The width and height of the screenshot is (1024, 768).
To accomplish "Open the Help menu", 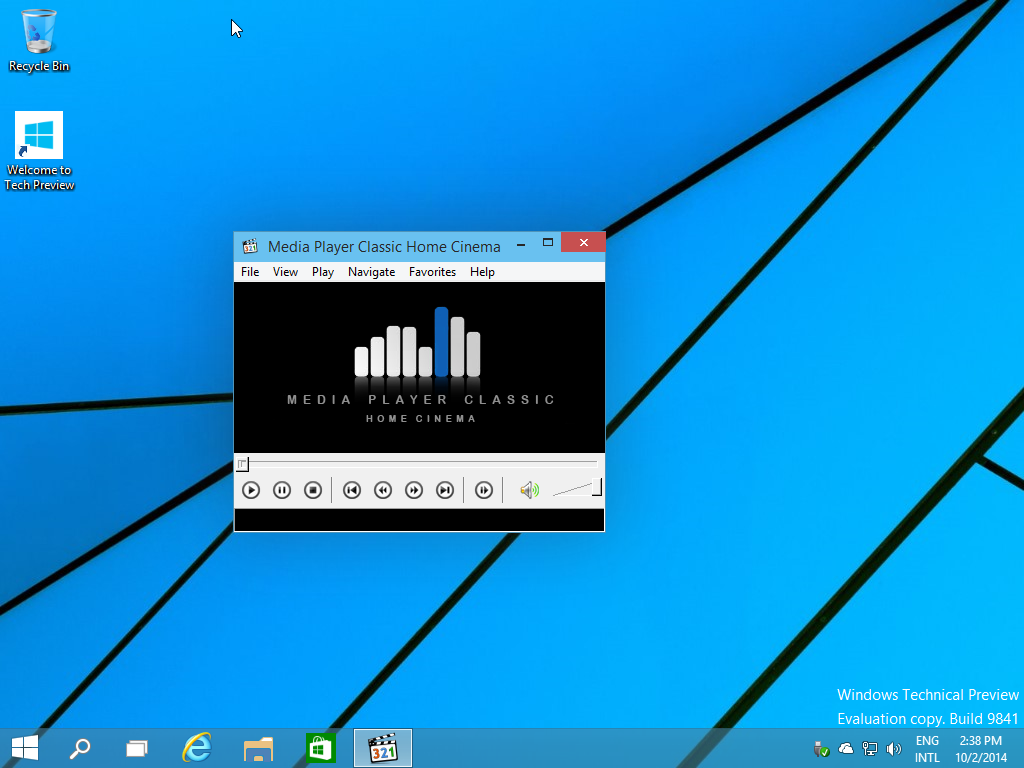I will coord(483,272).
